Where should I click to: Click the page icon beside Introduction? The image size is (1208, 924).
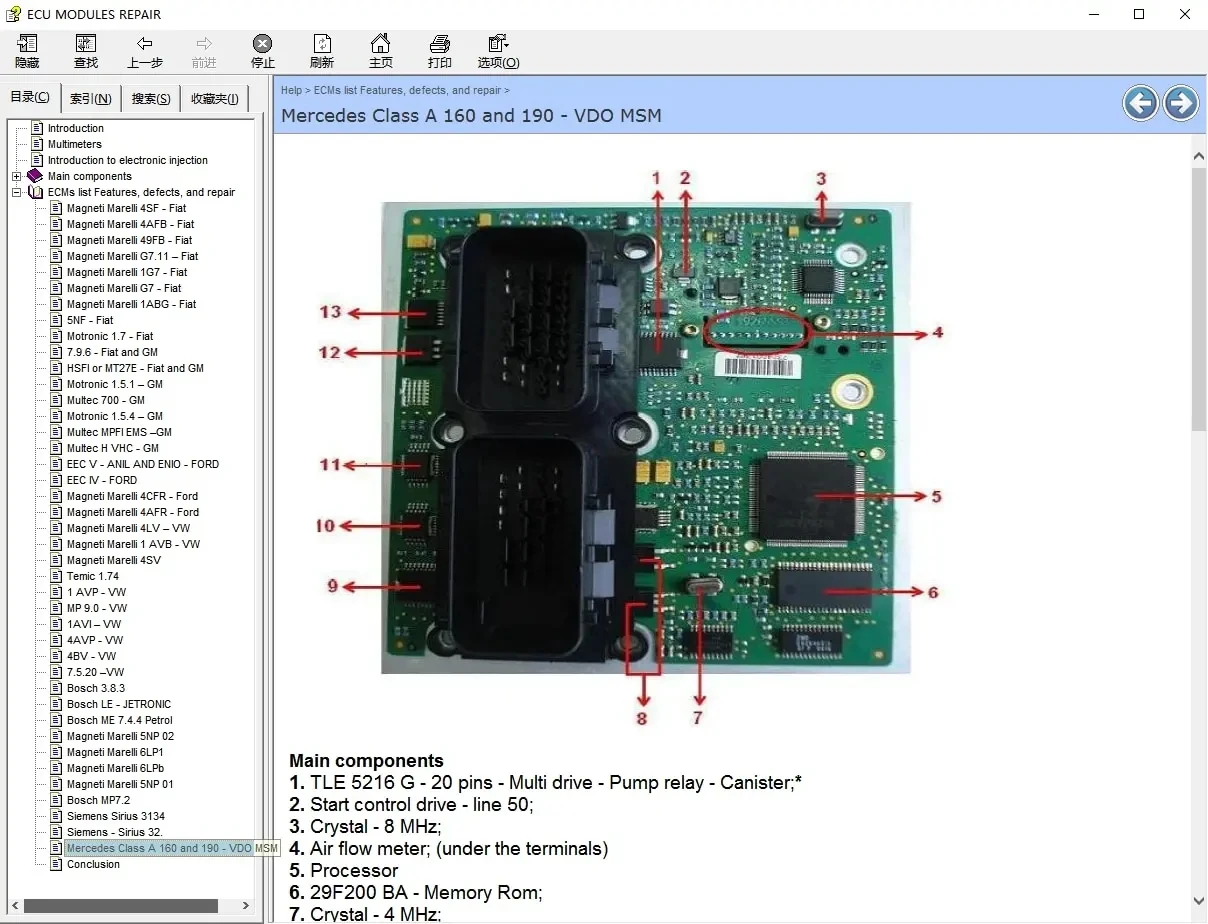[x=38, y=128]
